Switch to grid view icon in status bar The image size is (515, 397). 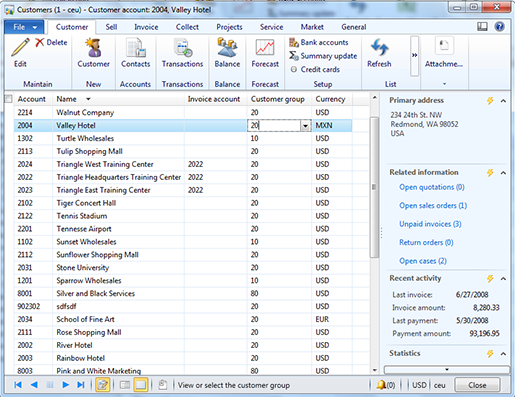point(141,385)
